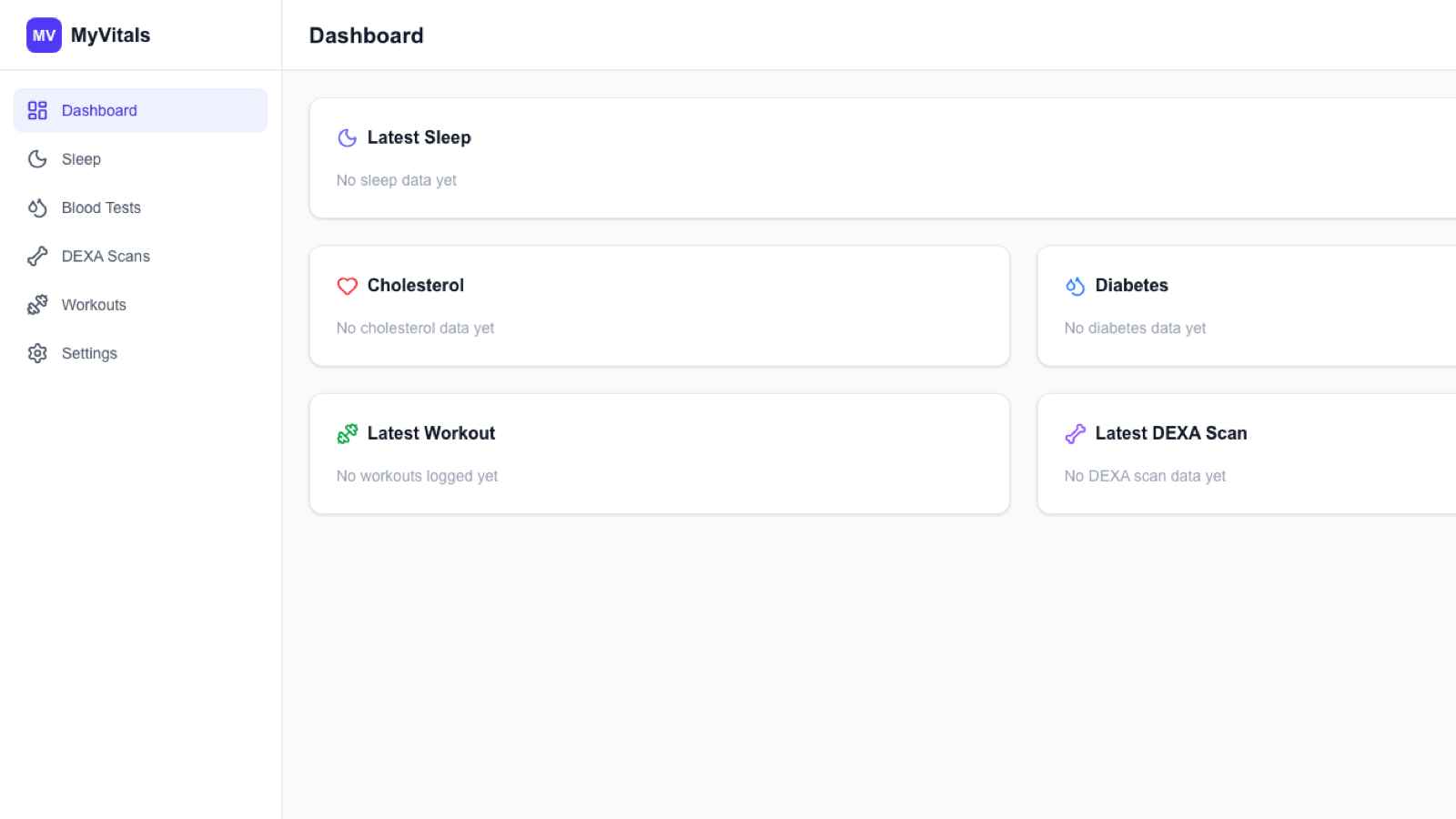This screenshot has height=819, width=1456.
Task: Open the Sleep section in sidebar
Action: pos(80,158)
